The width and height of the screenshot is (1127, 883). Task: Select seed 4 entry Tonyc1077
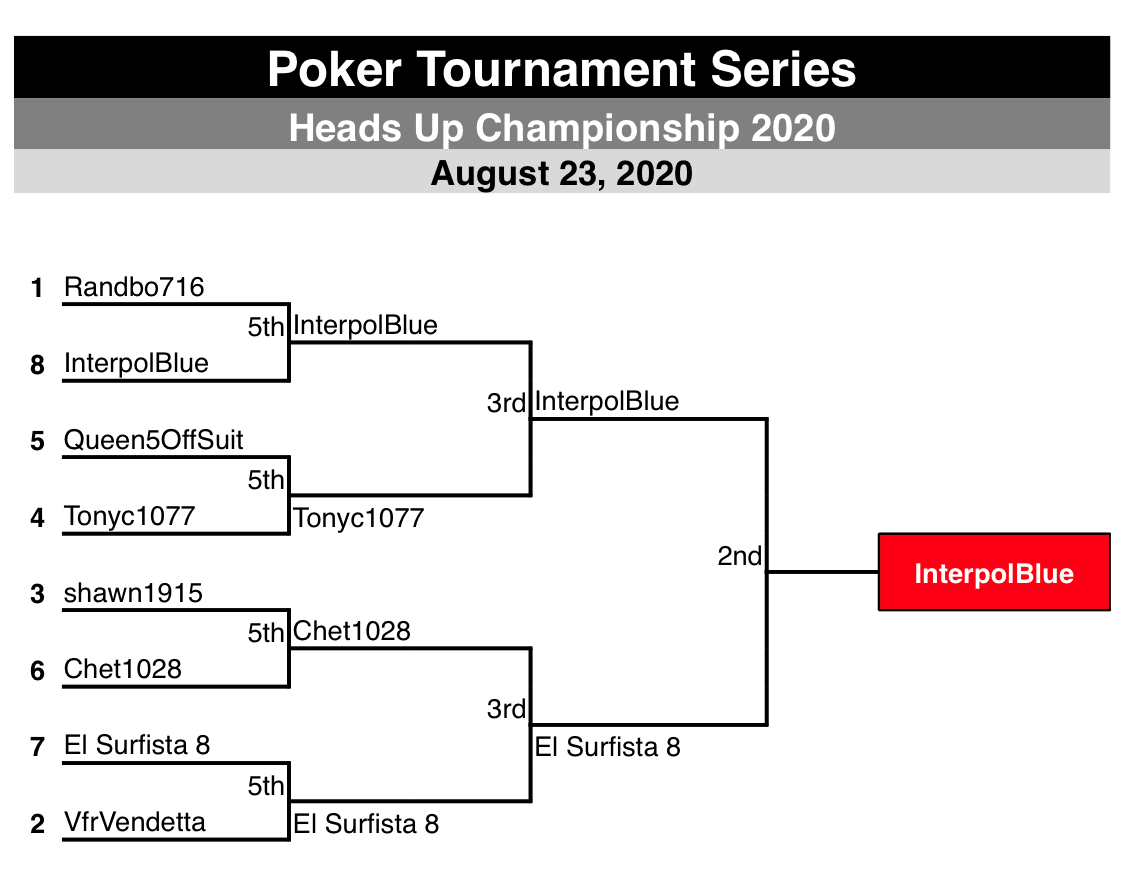(x=130, y=516)
